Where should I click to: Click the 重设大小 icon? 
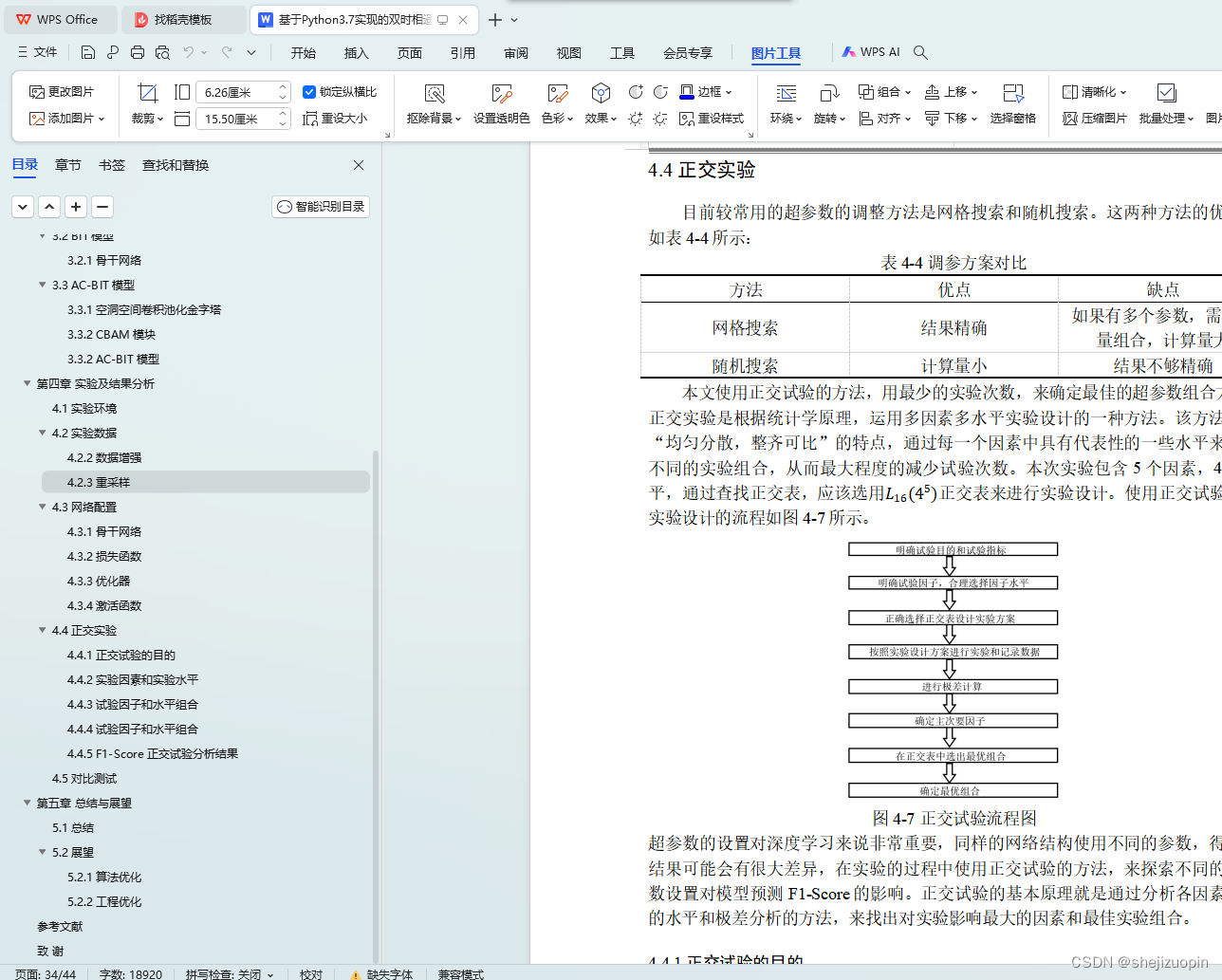click(337, 120)
